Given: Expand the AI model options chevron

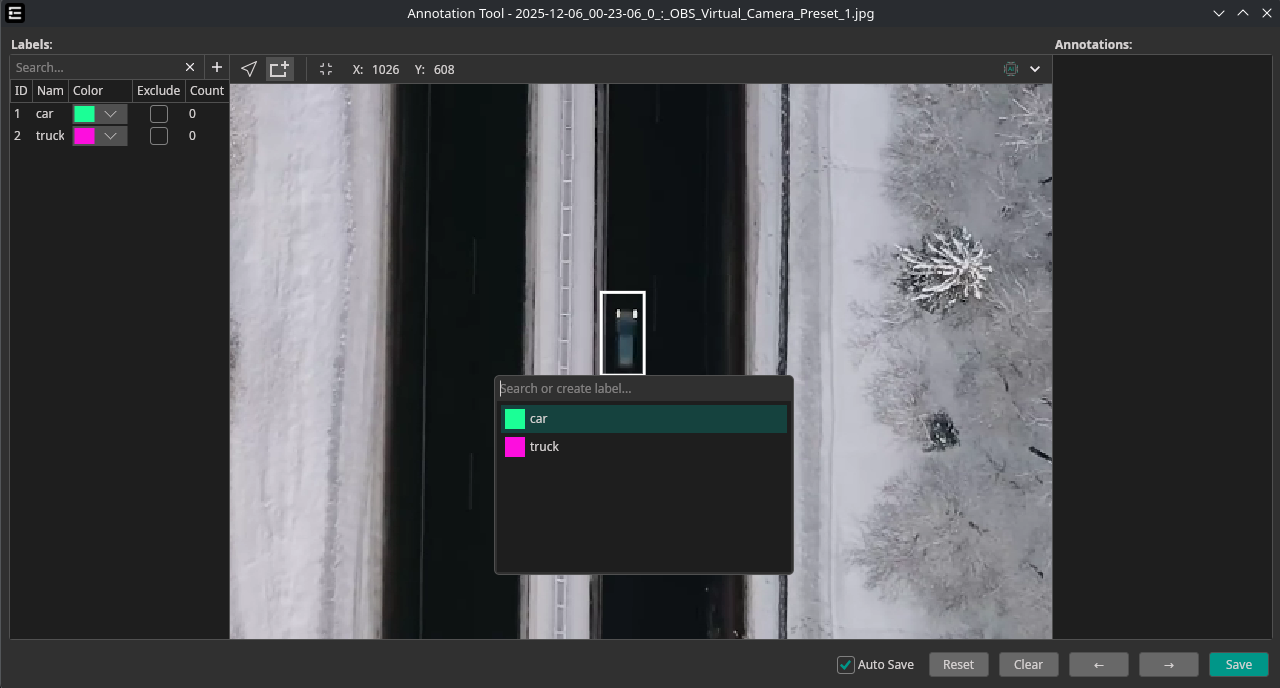Looking at the screenshot, I should [1035, 69].
